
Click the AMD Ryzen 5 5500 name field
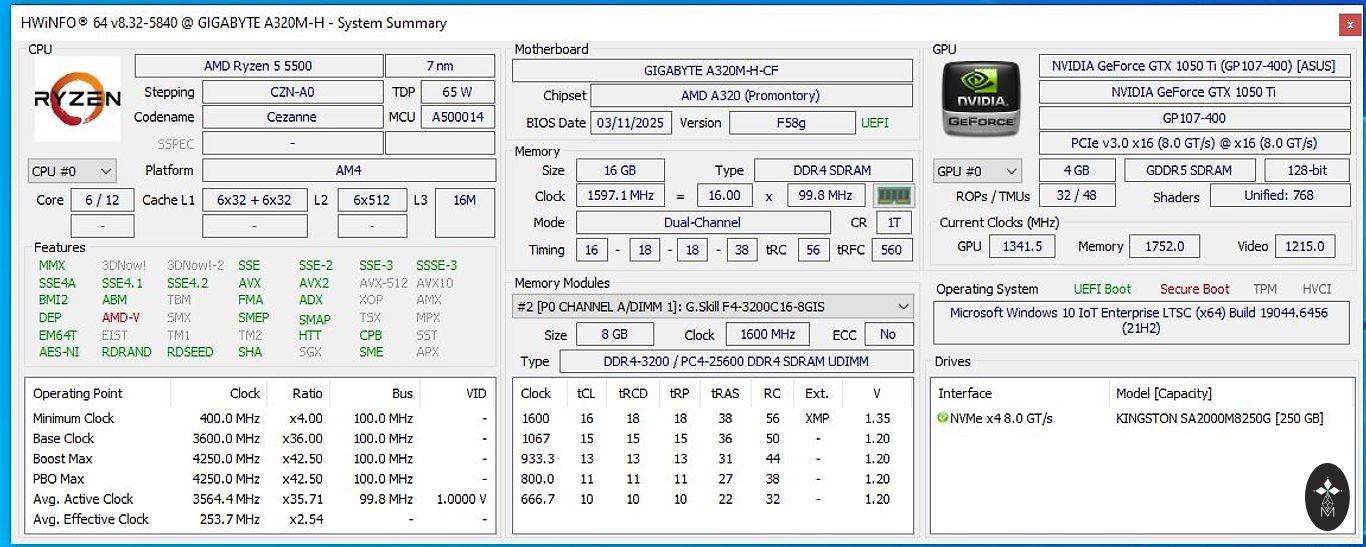258,66
